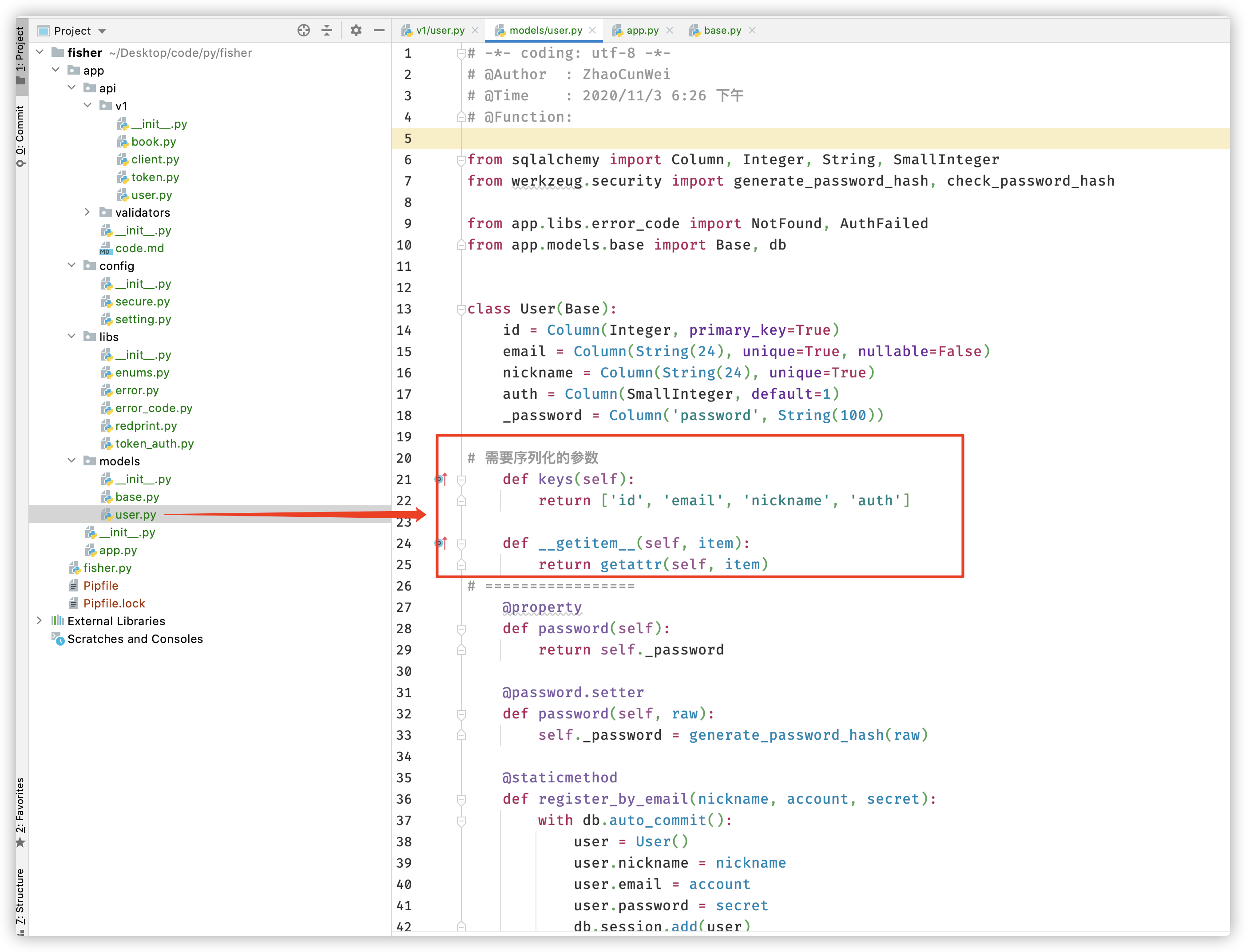Screen dimensions: 1246x952
Task: Open the Project view dropdown
Action: coord(102,31)
